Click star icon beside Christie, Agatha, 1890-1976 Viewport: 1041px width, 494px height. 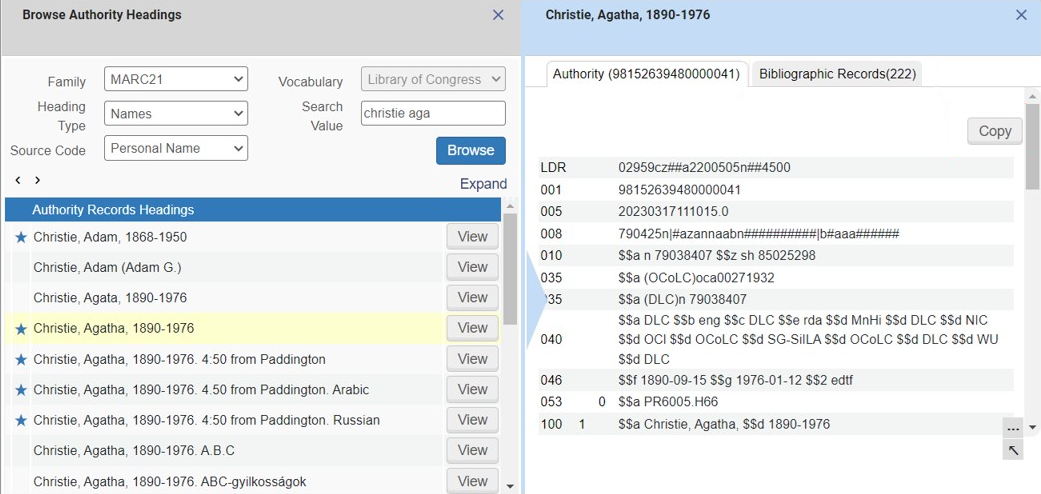click(x=21, y=329)
